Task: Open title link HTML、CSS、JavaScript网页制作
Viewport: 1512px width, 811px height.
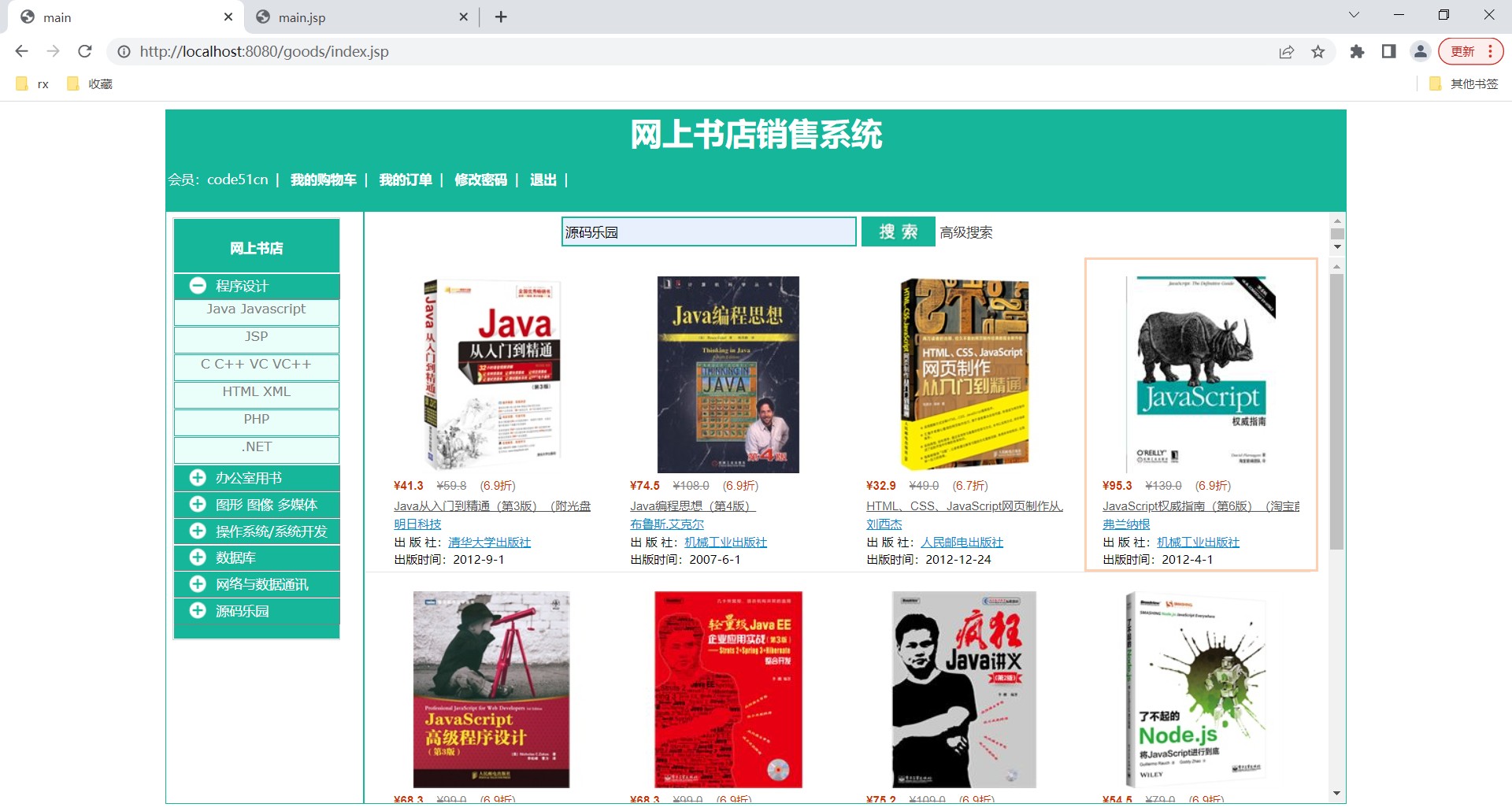Action: pos(965,506)
